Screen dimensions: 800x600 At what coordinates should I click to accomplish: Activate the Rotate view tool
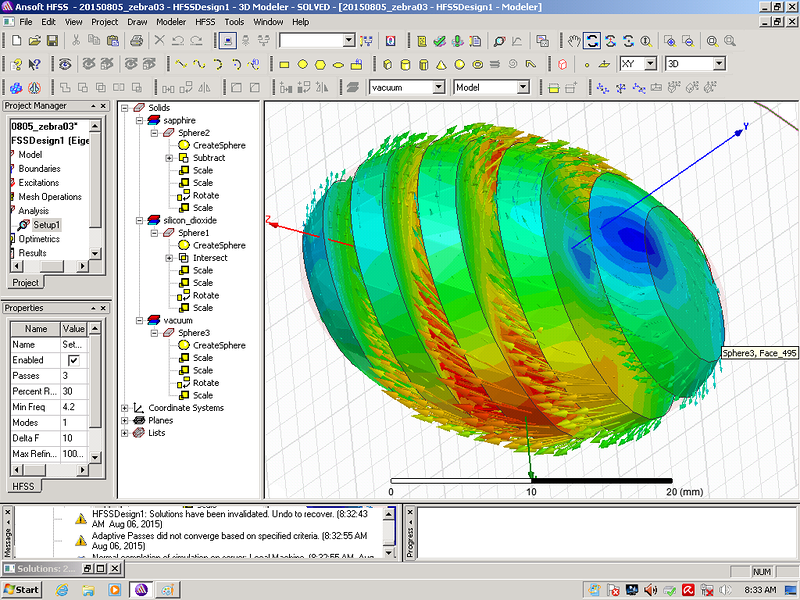click(592, 41)
